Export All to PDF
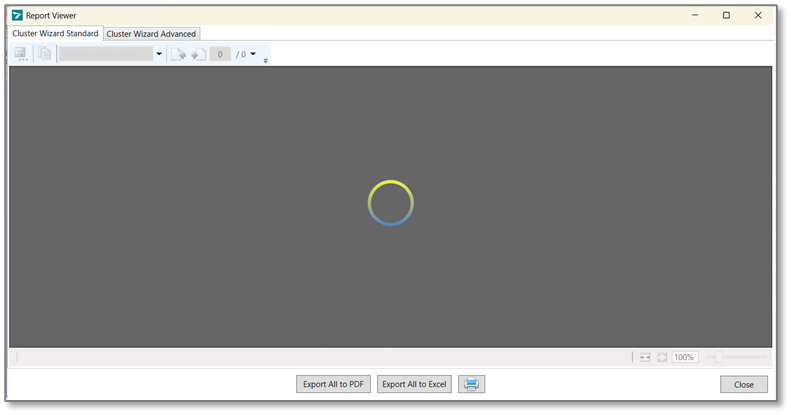 click(x=334, y=384)
